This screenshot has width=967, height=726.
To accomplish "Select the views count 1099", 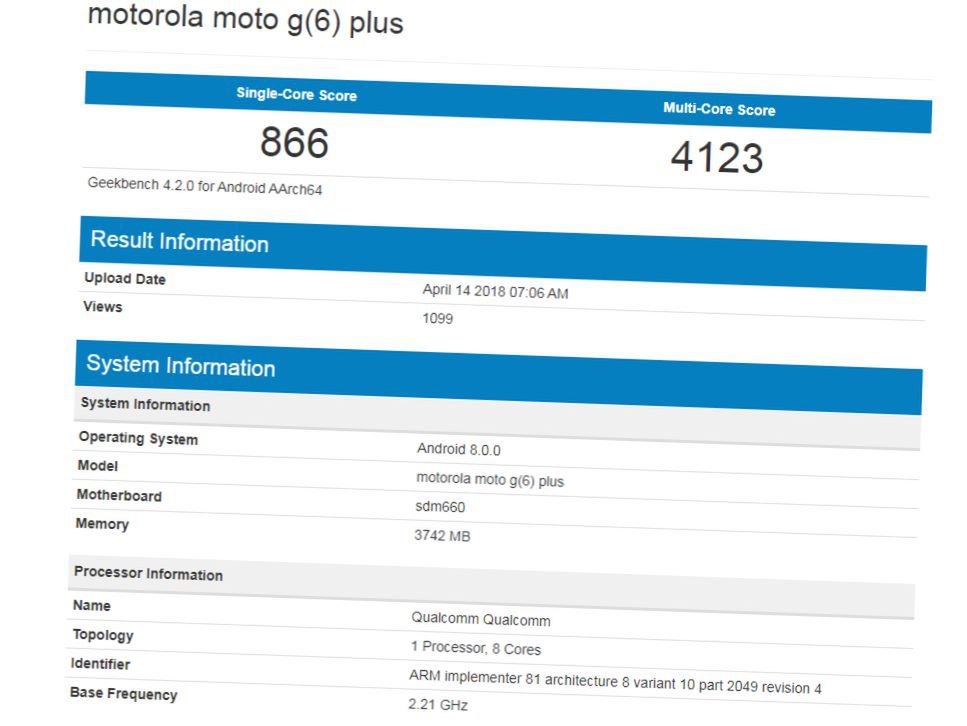I will click(x=437, y=318).
